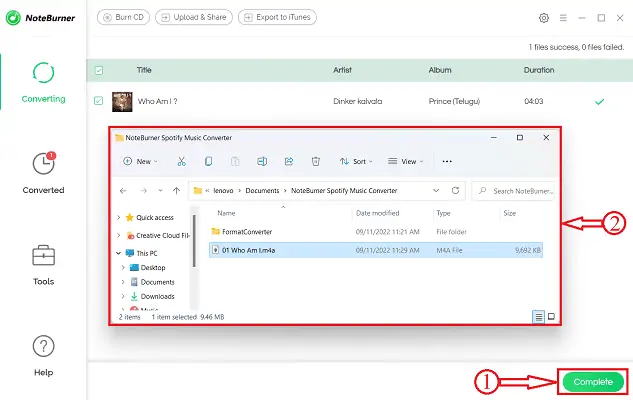Image resolution: width=633 pixels, height=400 pixels.
Task: Expand the Desktop tree node
Action: [123, 268]
